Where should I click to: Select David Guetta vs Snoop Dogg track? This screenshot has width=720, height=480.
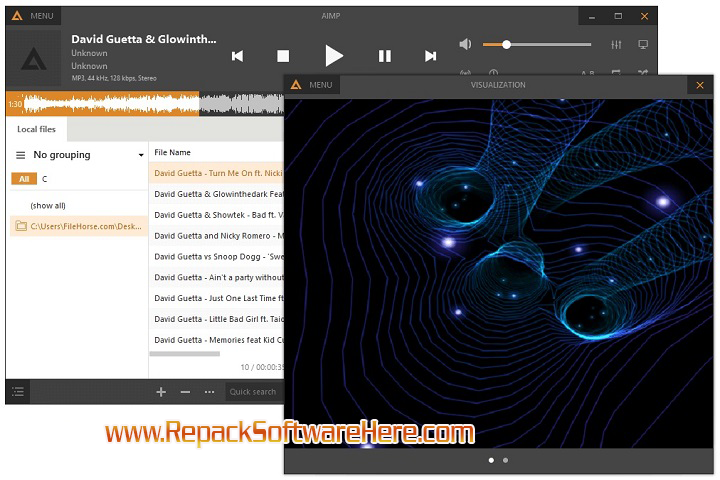(x=217, y=256)
